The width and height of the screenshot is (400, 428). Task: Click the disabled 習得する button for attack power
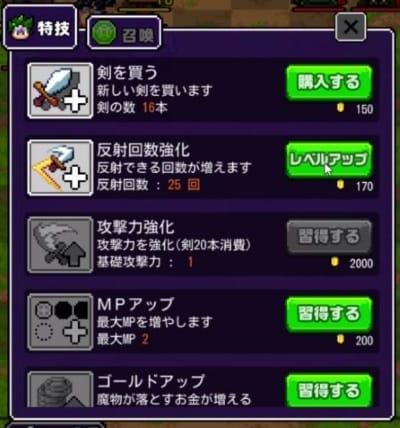pyautogui.click(x=329, y=237)
